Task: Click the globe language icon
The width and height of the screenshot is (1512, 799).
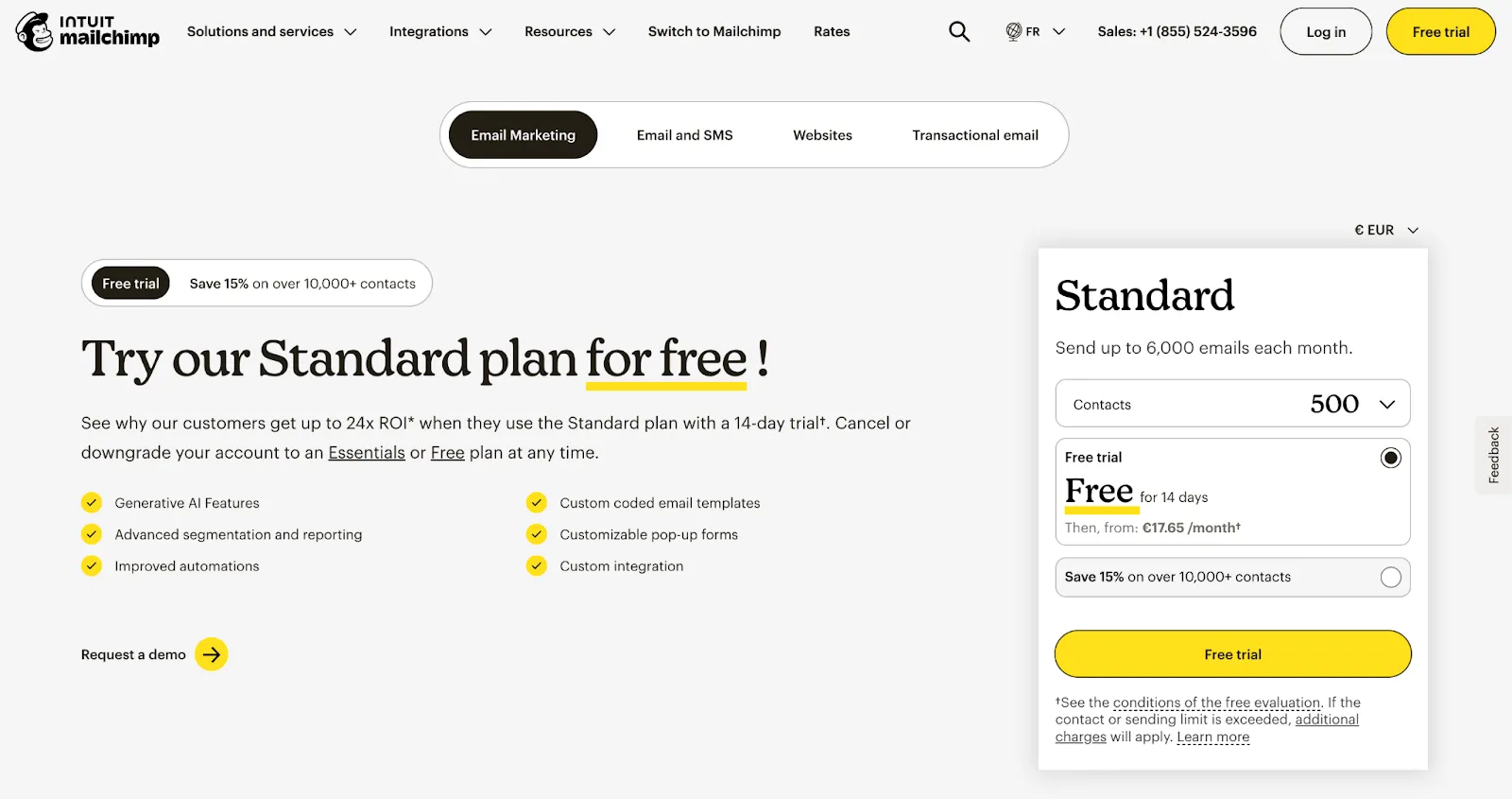Action: [1012, 31]
